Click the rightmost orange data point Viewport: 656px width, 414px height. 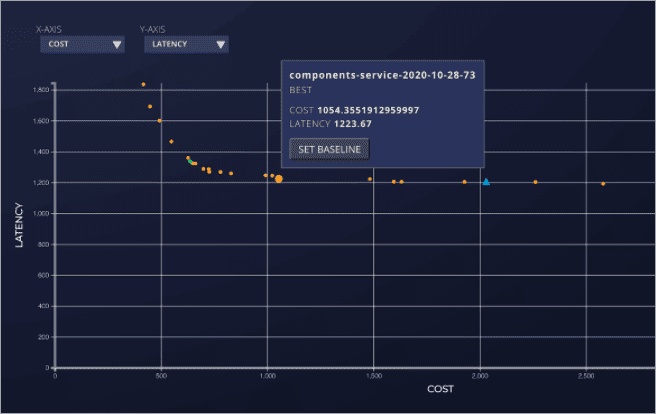pyautogui.click(x=603, y=184)
